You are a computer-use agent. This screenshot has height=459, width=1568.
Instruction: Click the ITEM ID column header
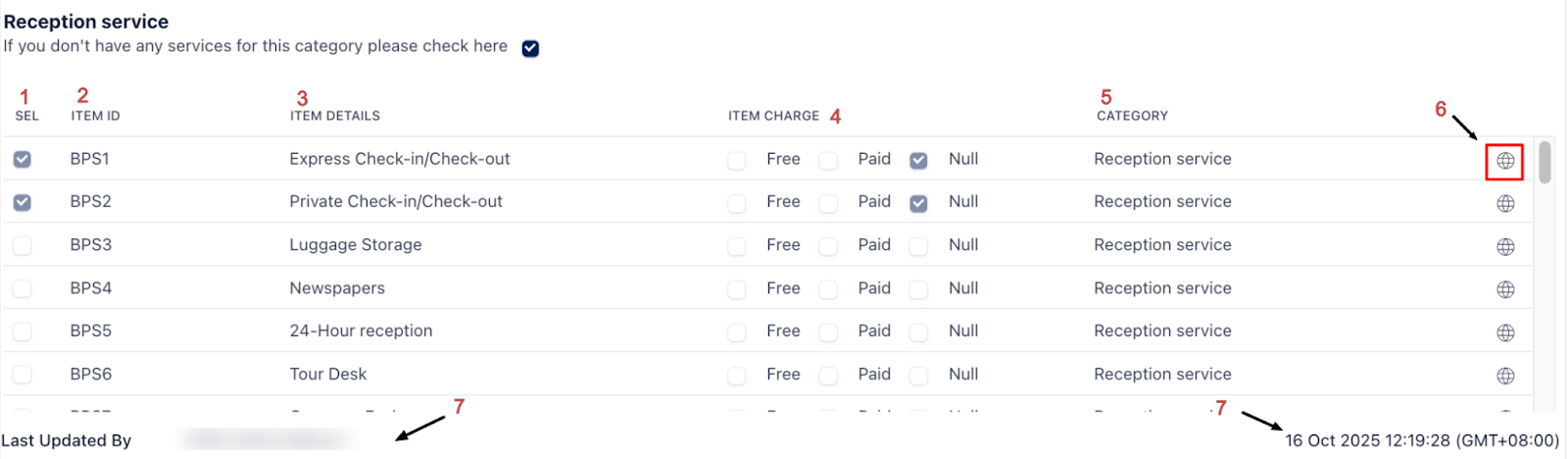click(95, 116)
